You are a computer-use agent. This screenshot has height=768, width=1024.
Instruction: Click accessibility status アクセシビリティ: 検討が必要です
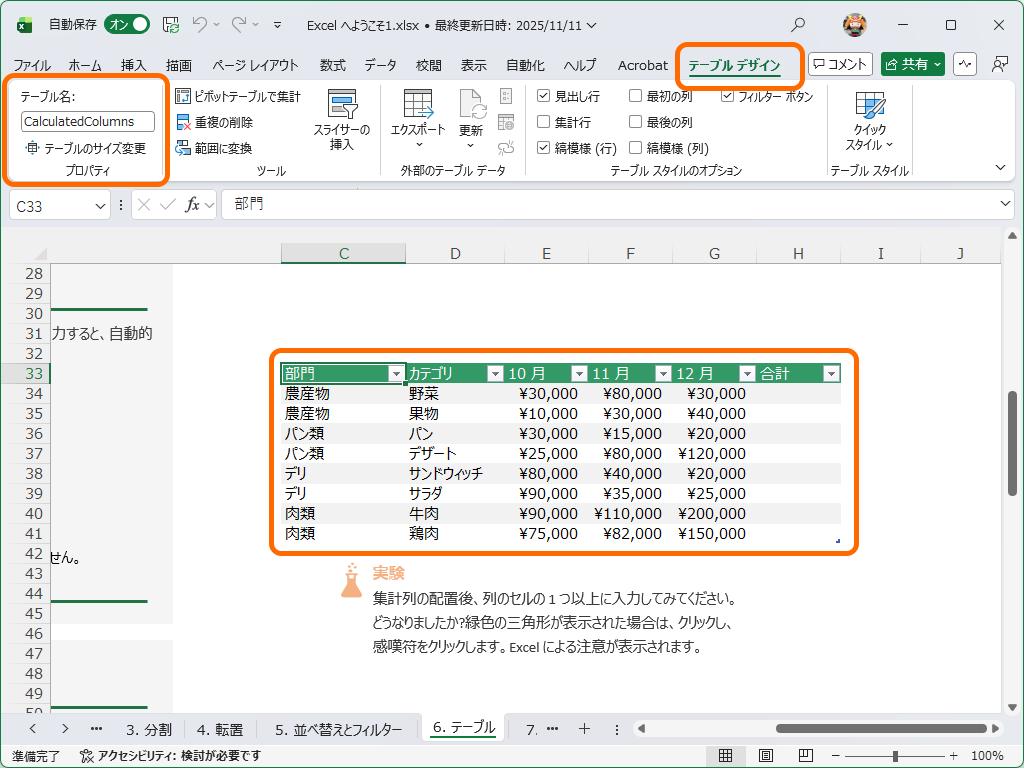tap(170, 756)
